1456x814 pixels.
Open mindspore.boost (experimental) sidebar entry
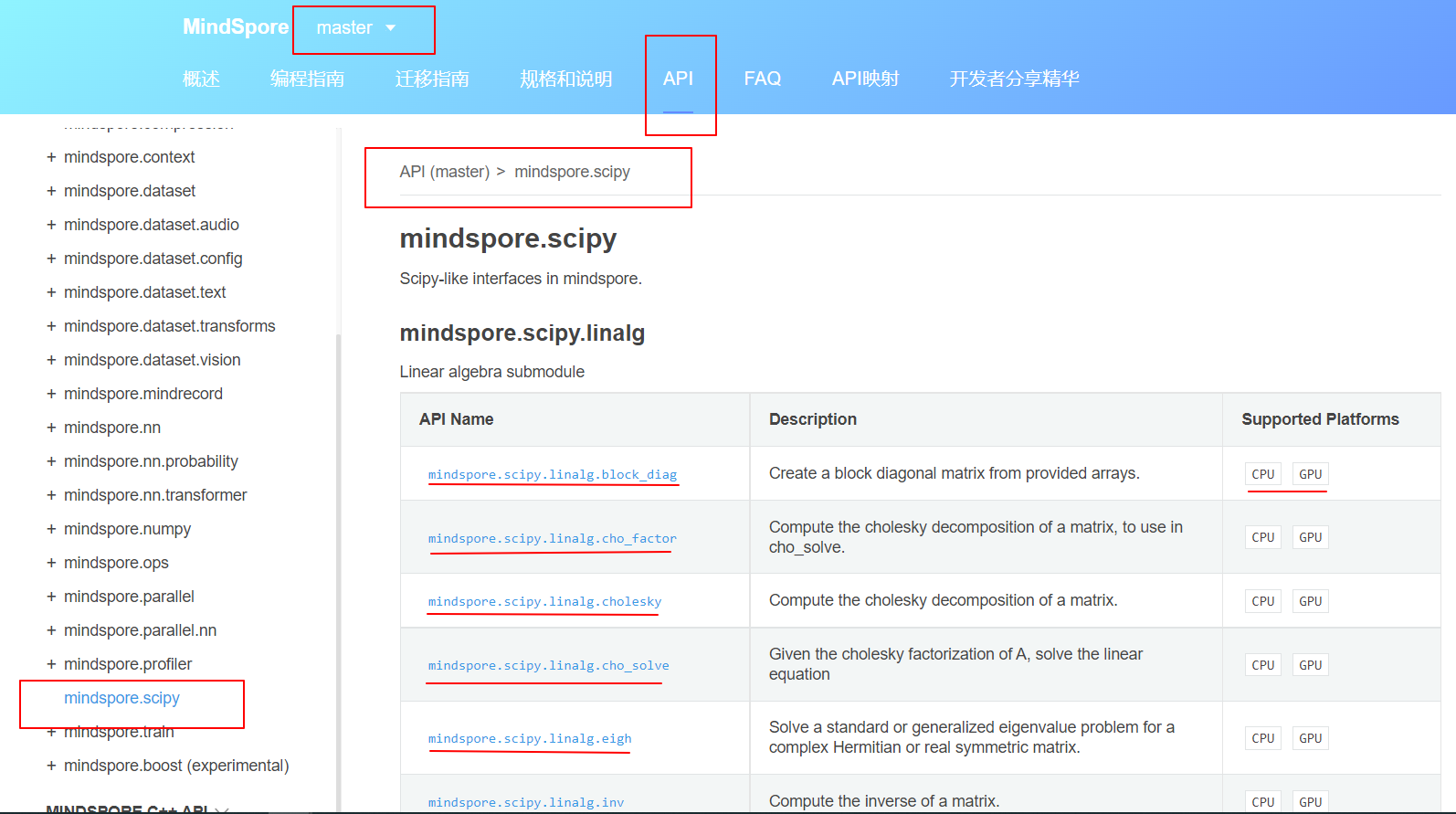176,766
